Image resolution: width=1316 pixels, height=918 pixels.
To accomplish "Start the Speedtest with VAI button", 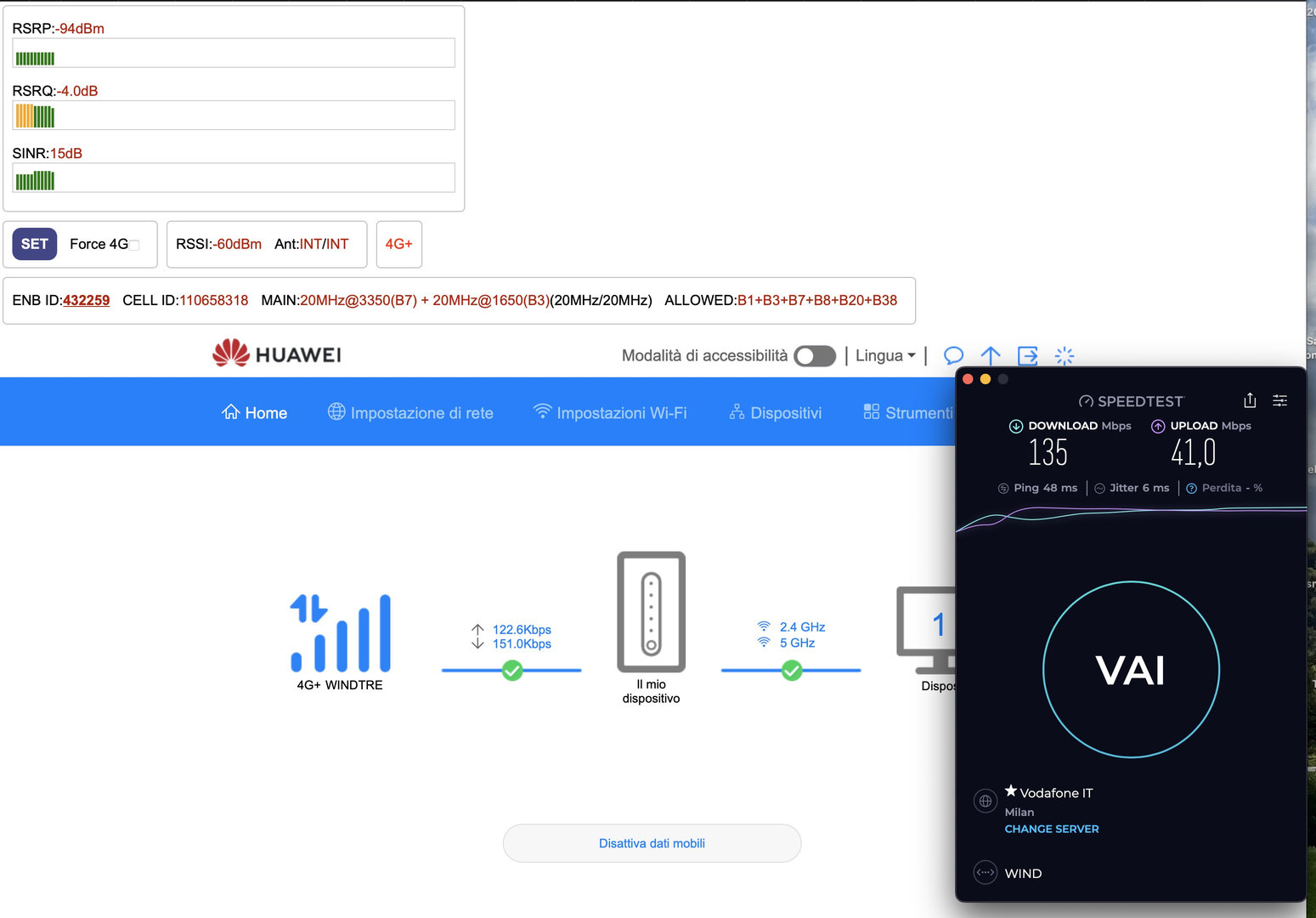I will tap(1131, 670).
